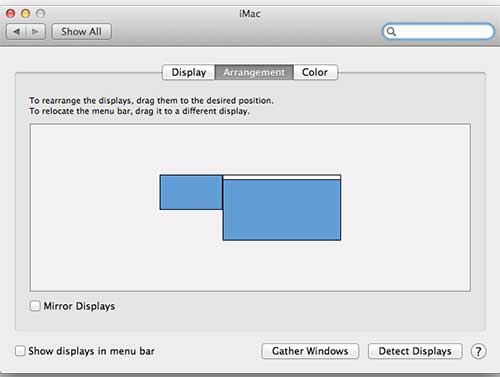The height and width of the screenshot is (377, 500).
Task: Select the larger right display rectangle
Action: coord(282,210)
